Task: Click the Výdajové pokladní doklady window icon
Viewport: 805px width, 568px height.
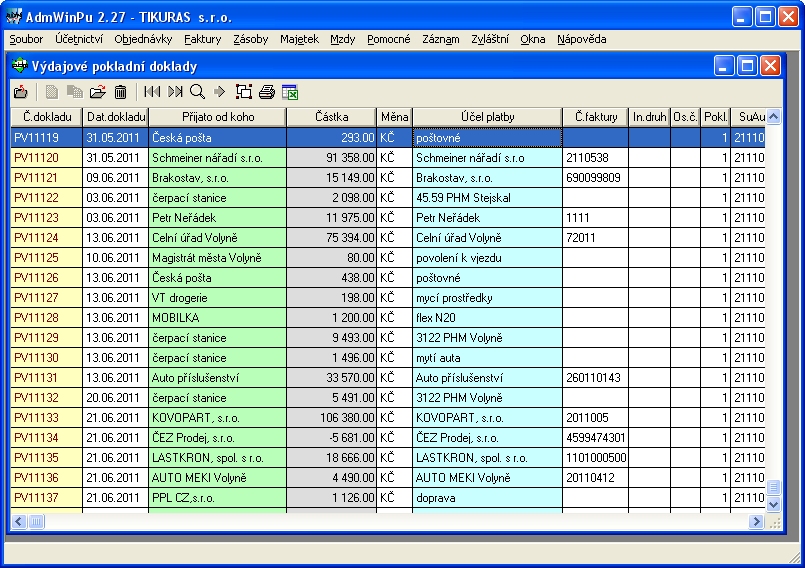Action: 20,66
